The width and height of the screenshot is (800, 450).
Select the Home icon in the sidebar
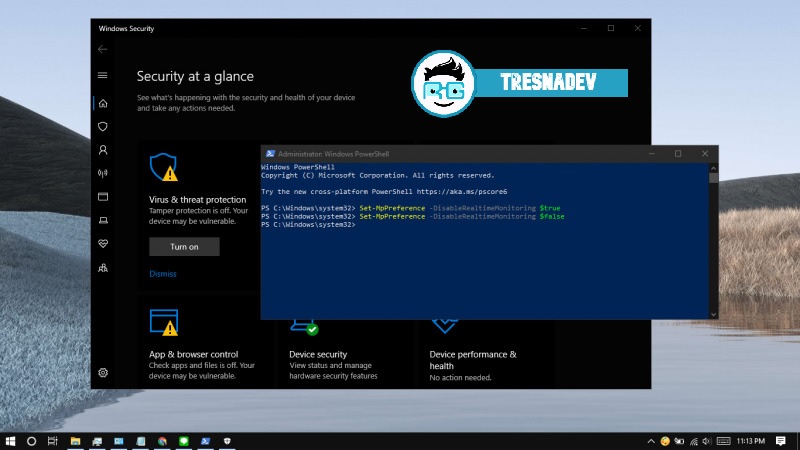[x=103, y=104]
